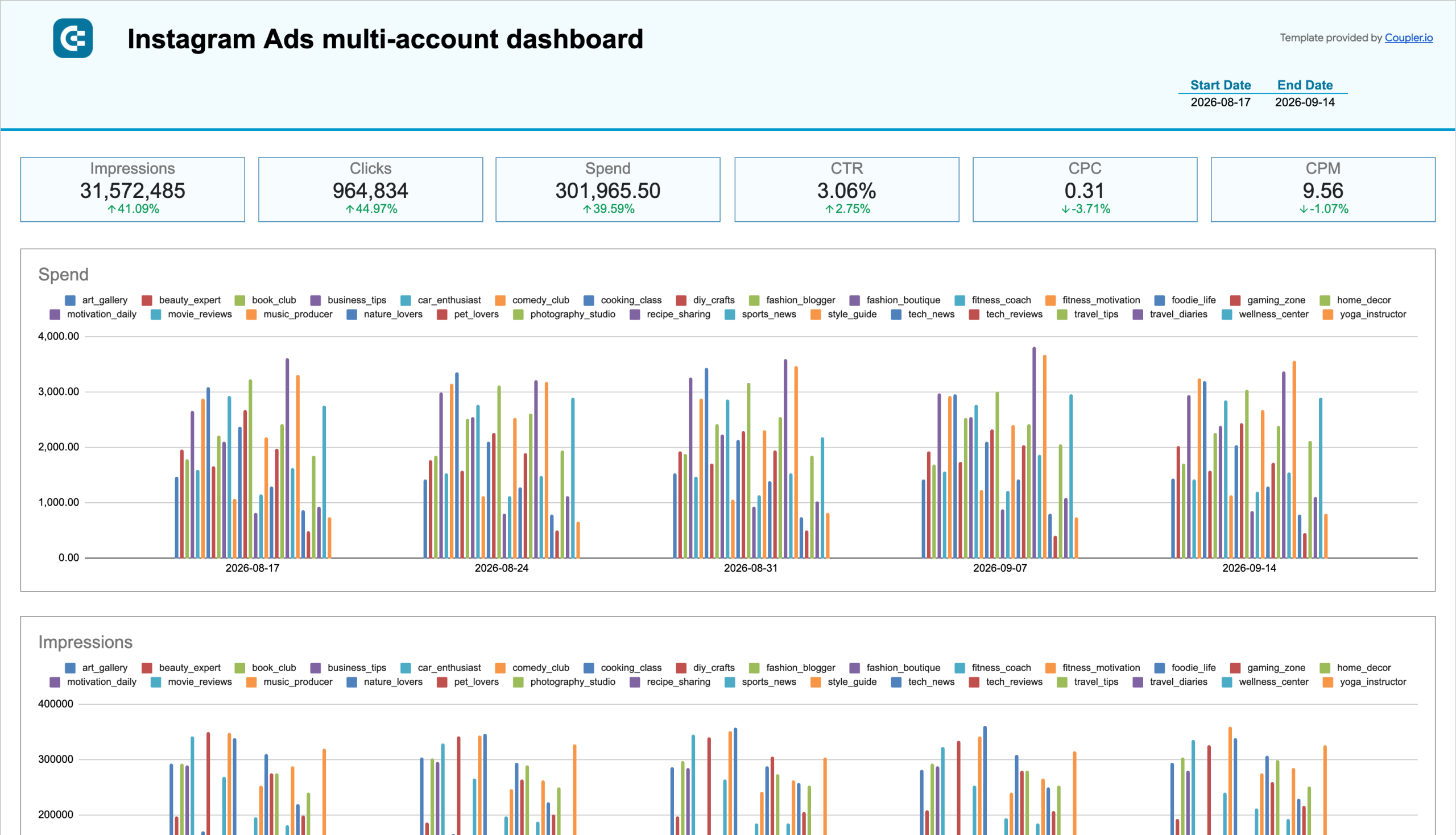Click the 2026-08-31 Spend axis label
This screenshot has width=1456, height=835.
tap(751, 568)
